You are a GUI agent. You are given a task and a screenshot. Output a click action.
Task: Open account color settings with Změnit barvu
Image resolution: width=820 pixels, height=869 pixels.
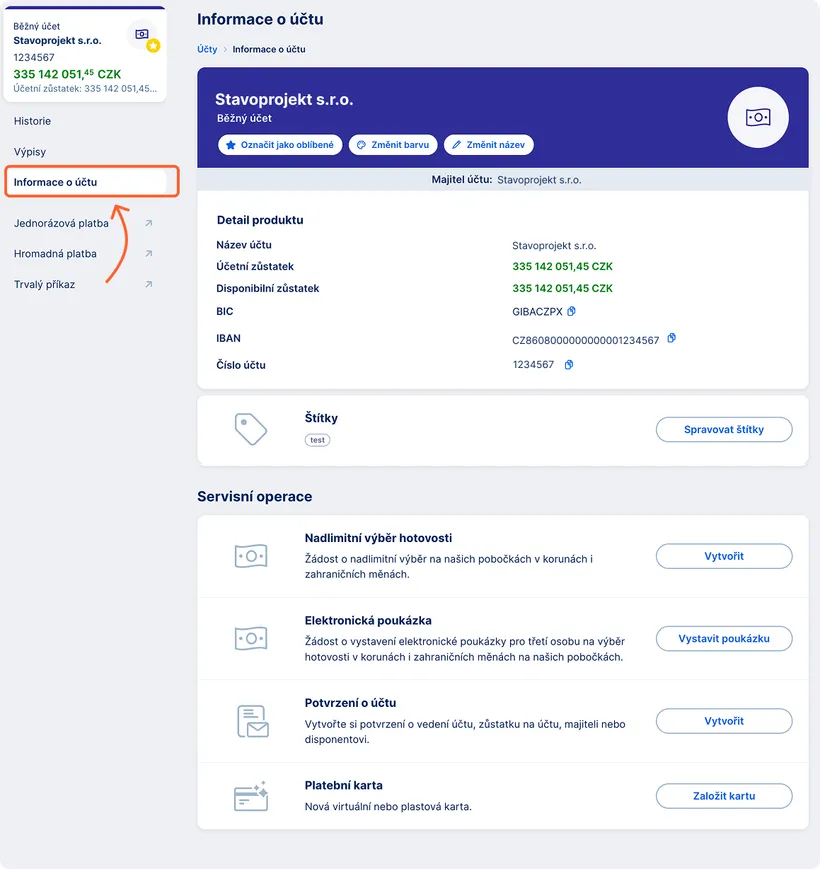[x=393, y=144]
